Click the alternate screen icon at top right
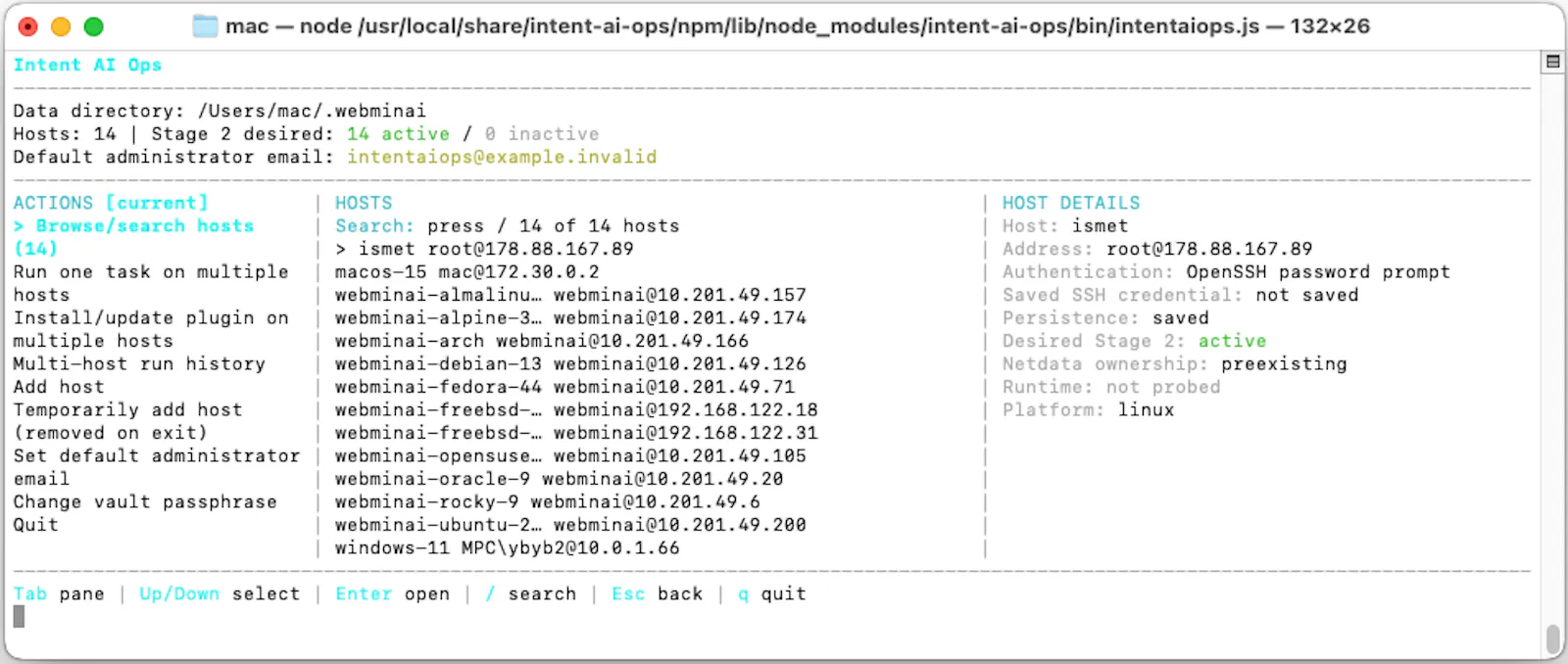1568x664 pixels. coord(1553,62)
